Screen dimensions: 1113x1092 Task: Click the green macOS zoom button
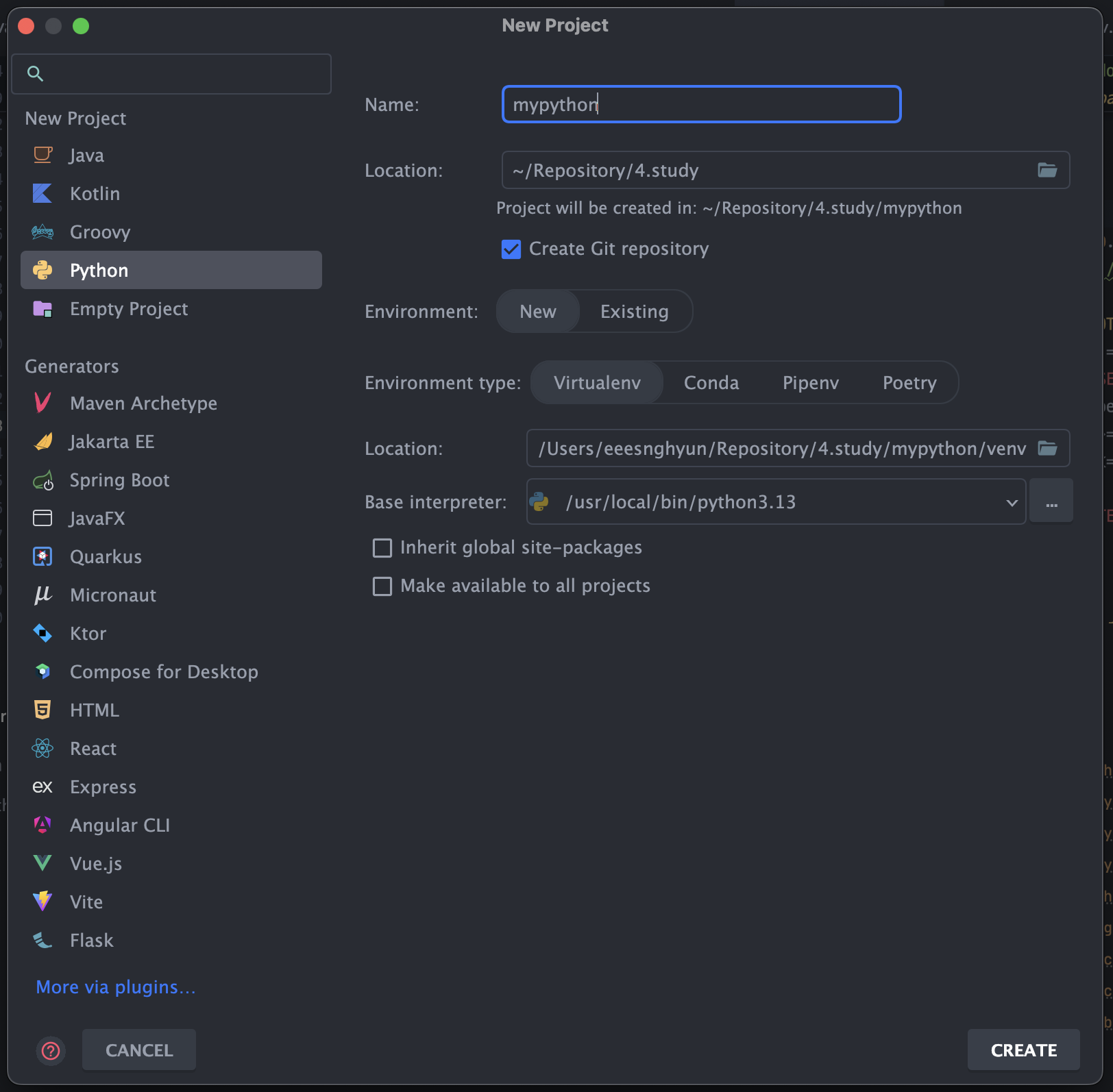pos(81,26)
